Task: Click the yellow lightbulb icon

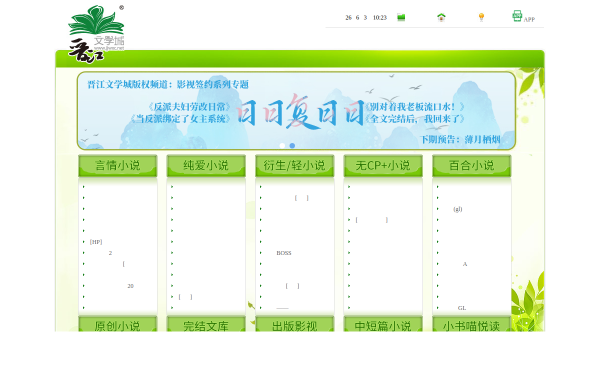Action: (x=481, y=17)
